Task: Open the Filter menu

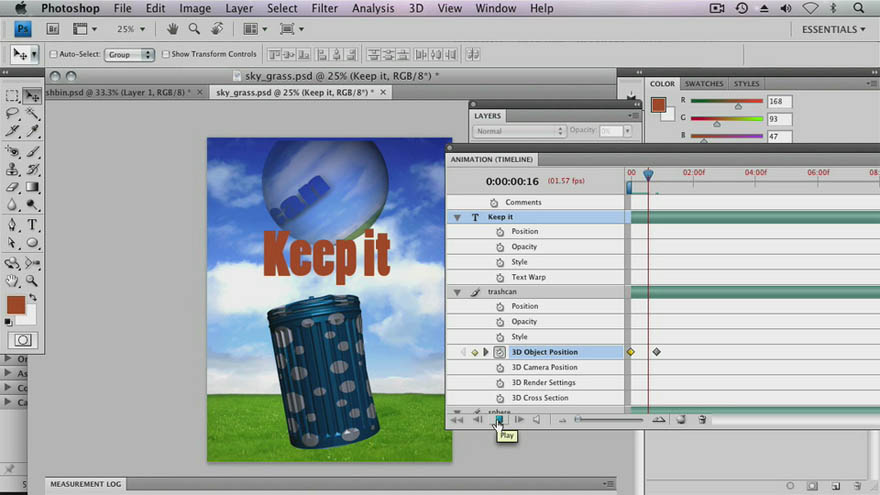Action: pyautogui.click(x=324, y=8)
